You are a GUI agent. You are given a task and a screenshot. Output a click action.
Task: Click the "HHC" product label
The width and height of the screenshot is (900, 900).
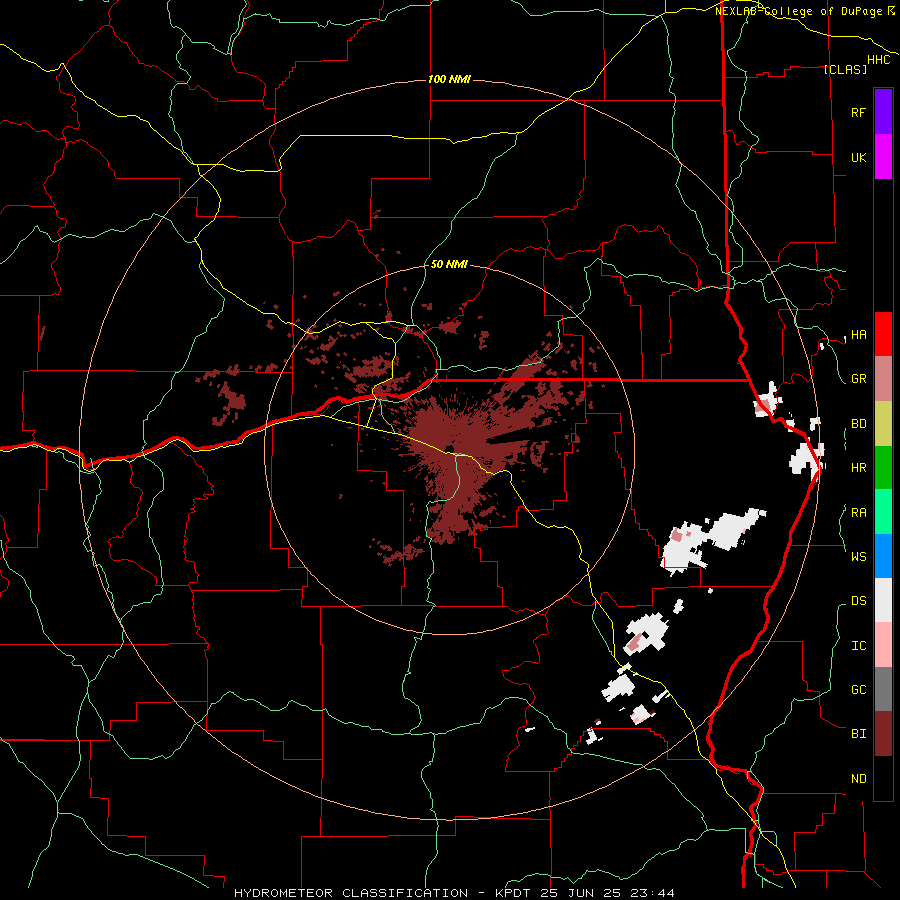[x=878, y=60]
